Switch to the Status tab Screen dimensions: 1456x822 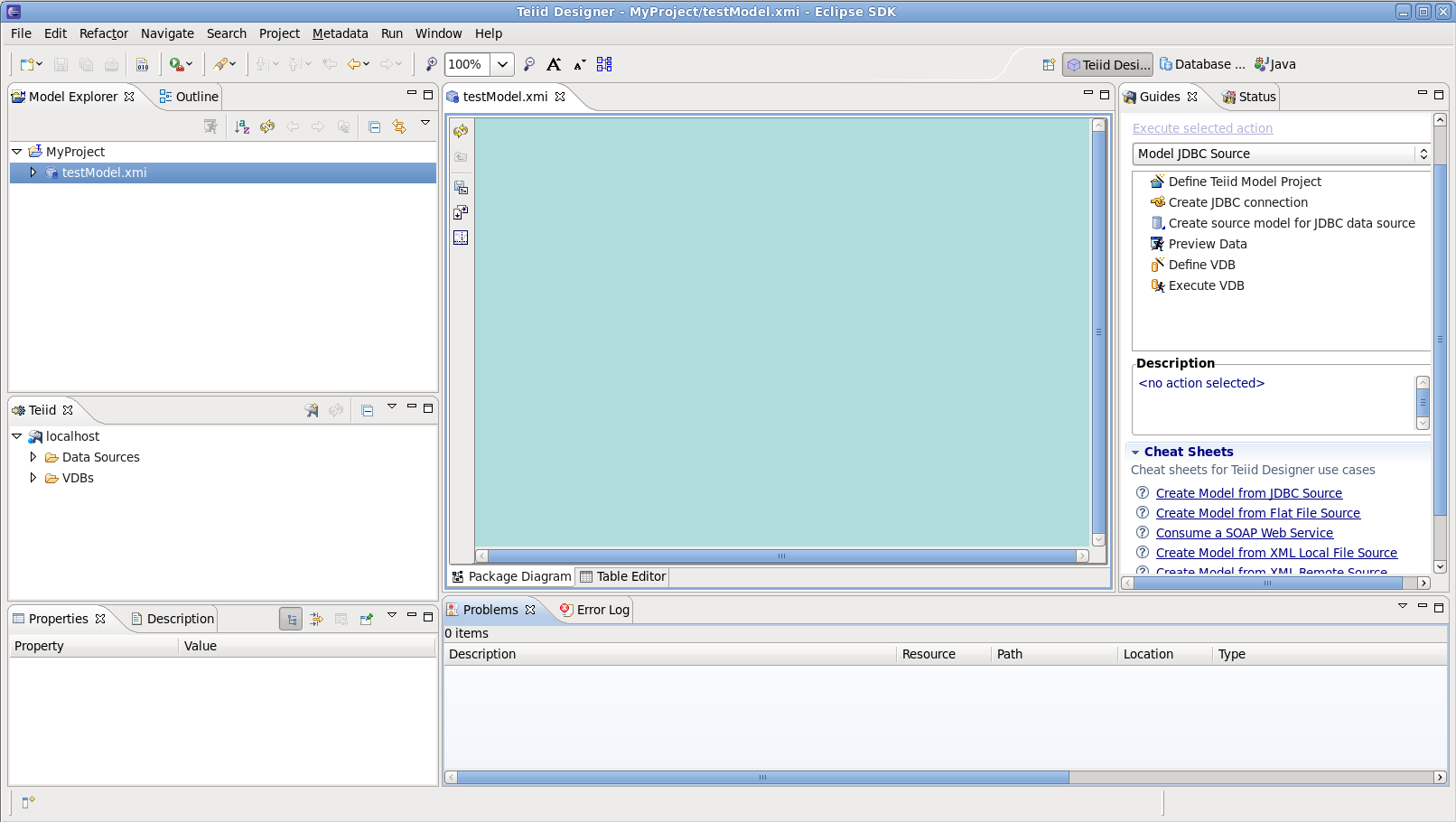click(x=1248, y=97)
